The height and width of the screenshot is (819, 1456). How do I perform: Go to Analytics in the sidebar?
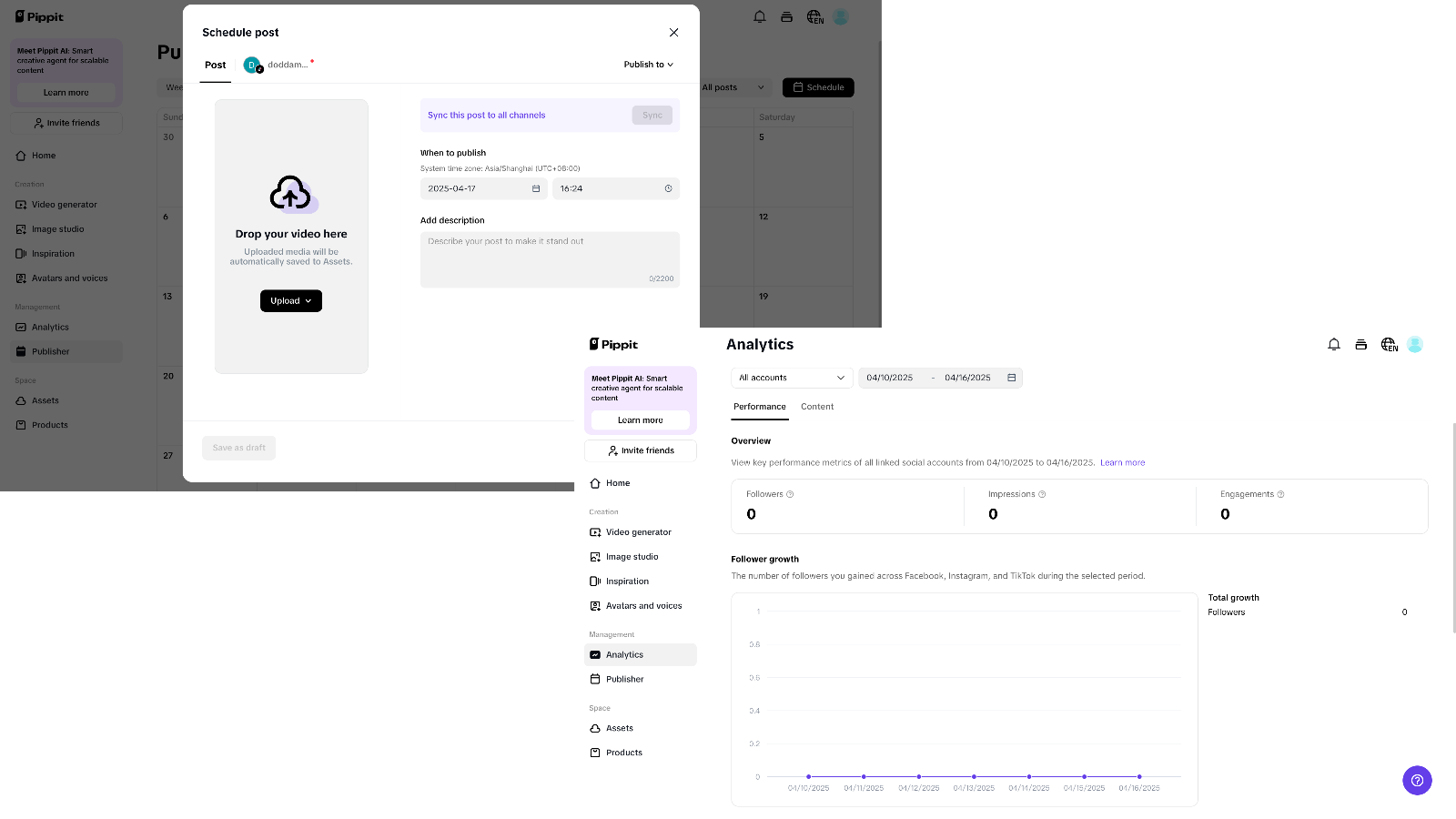coord(623,654)
